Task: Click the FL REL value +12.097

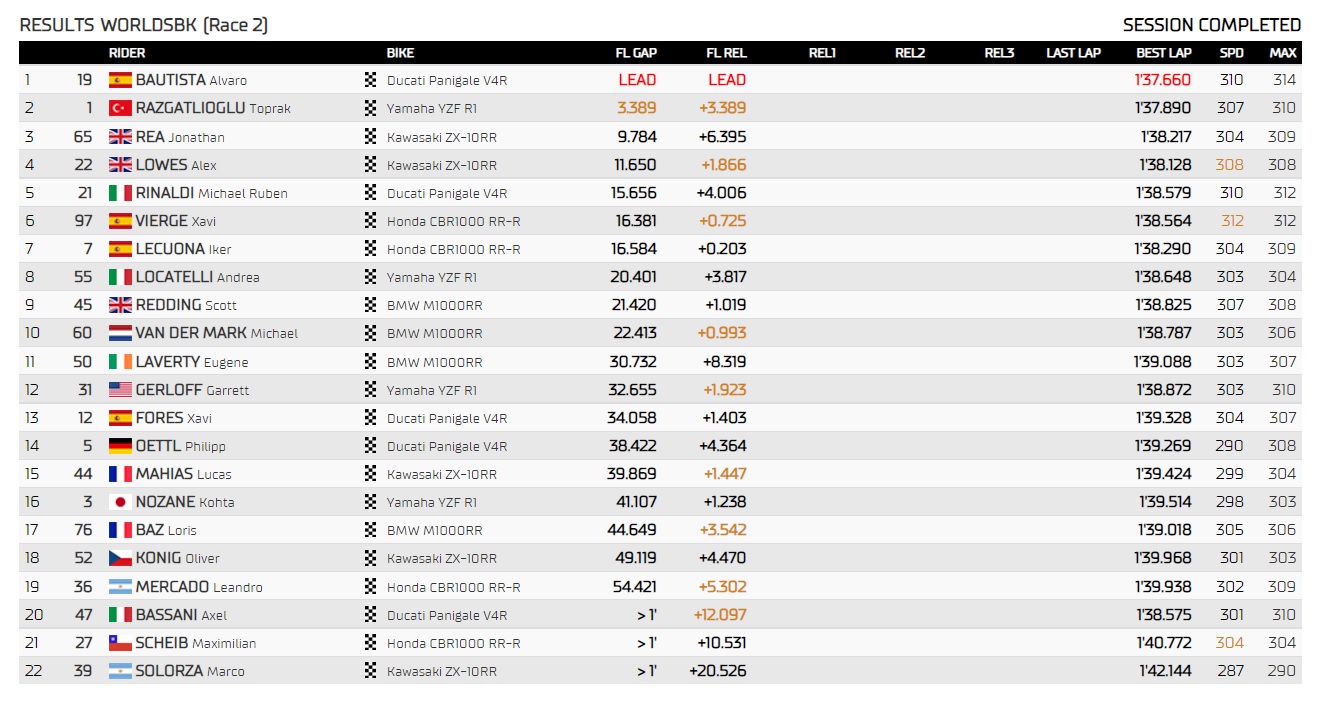Action: click(720, 615)
